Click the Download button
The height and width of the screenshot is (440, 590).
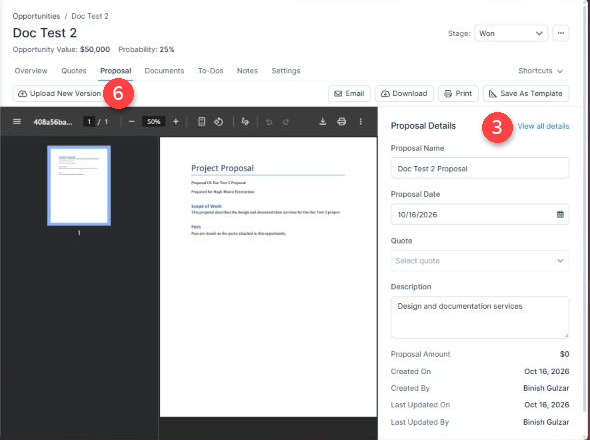pyautogui.click(x=404, y=93)
